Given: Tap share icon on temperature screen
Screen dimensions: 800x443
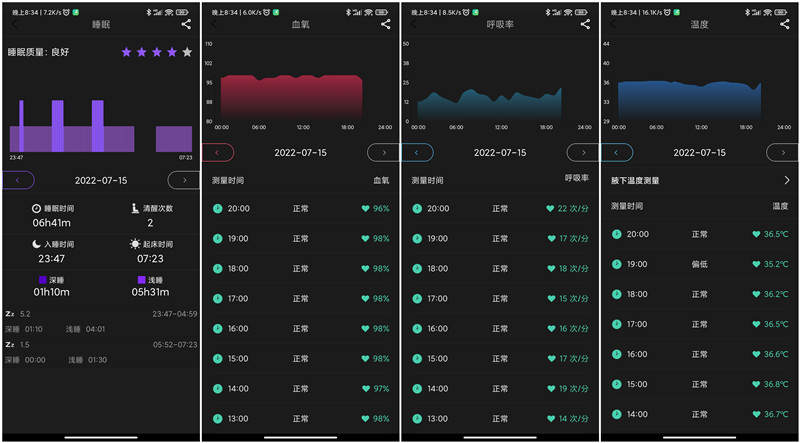Looking at the screenshot, I should point(785,24).
